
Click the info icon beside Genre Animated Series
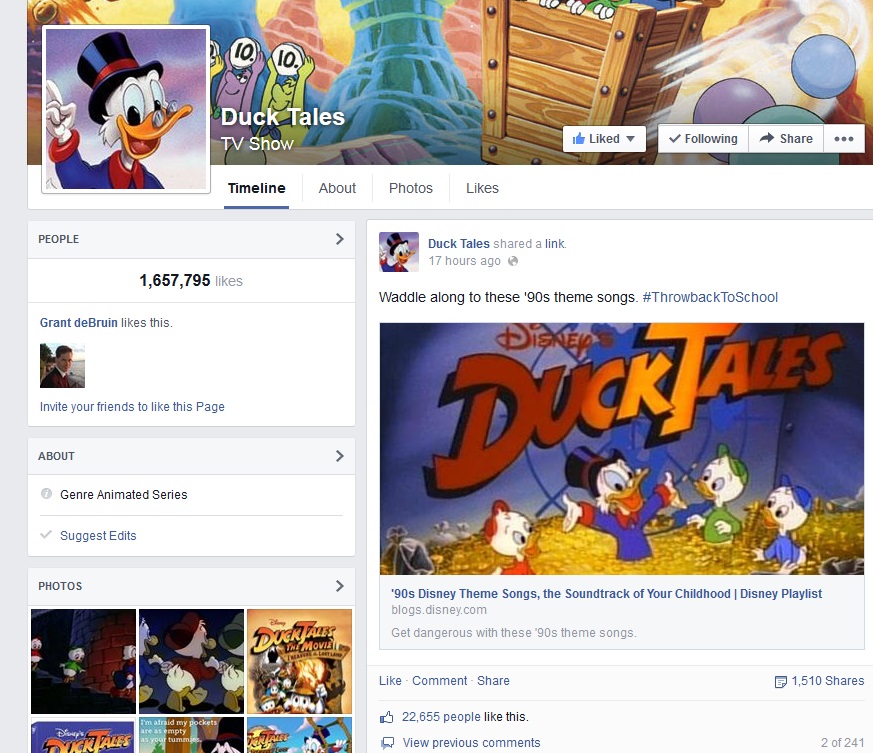pyautogui.click(x=46, y=495)
